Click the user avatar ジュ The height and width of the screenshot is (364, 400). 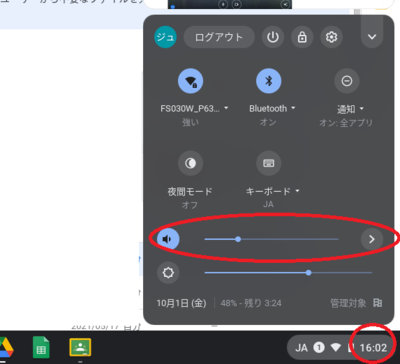point(165,37)
